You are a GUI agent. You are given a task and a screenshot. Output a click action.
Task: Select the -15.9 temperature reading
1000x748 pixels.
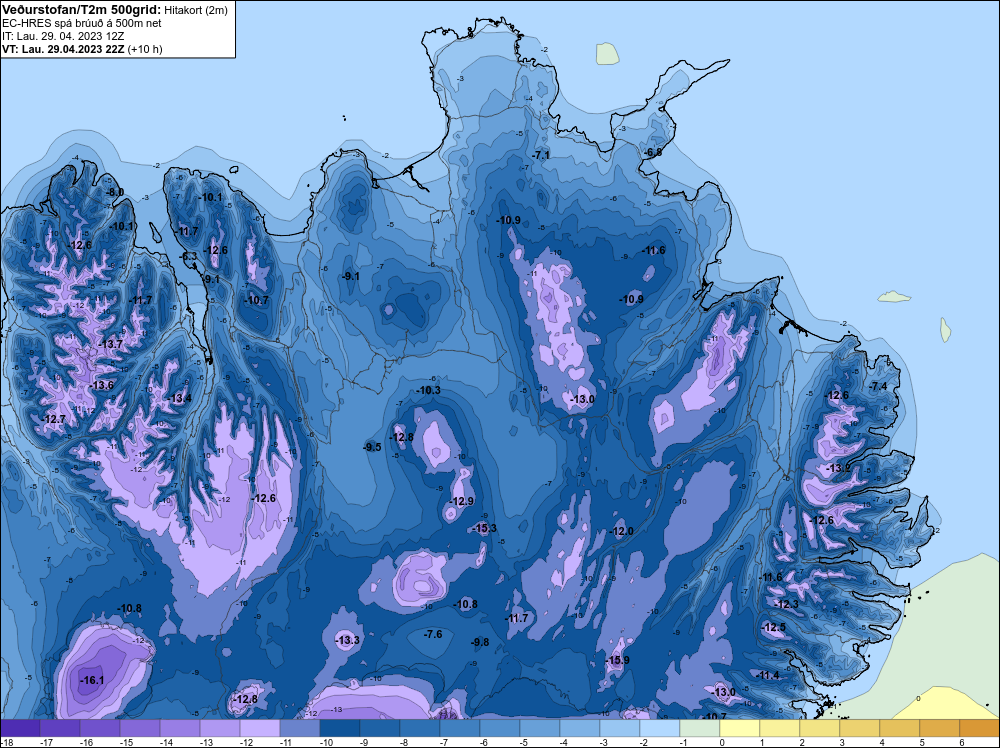[x=617, y=660]
